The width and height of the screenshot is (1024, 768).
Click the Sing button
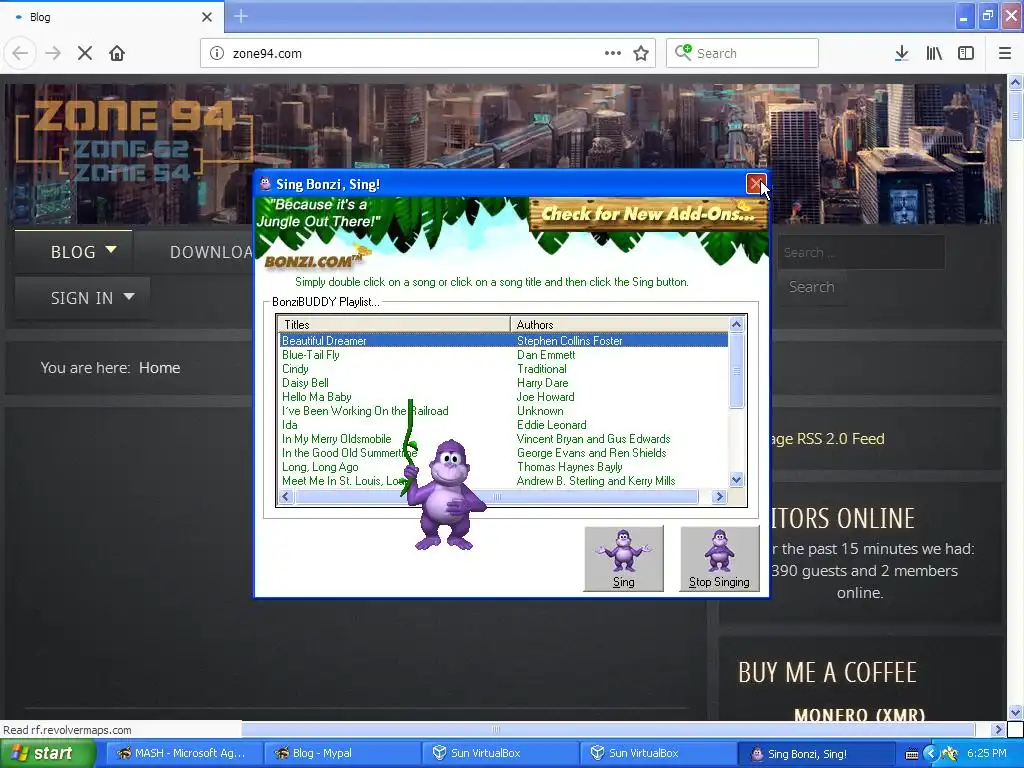coord(624,558)
